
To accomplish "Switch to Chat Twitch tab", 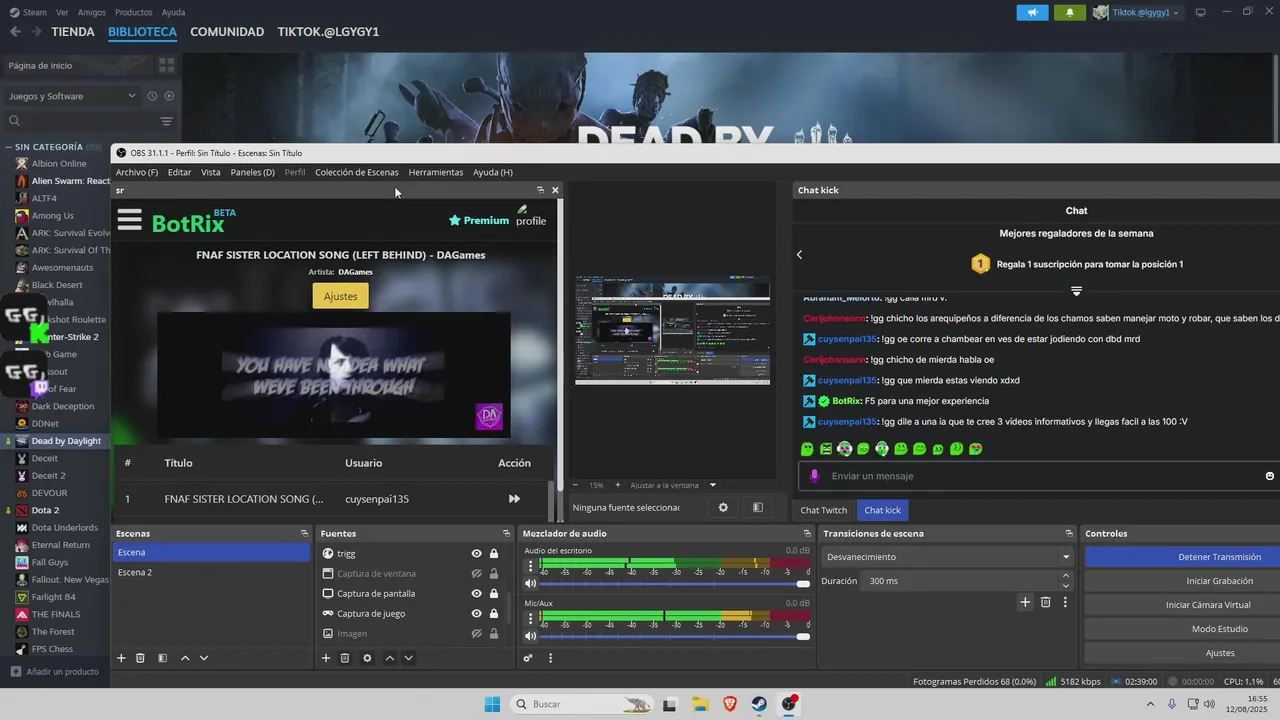I will [x=824, y=510].
